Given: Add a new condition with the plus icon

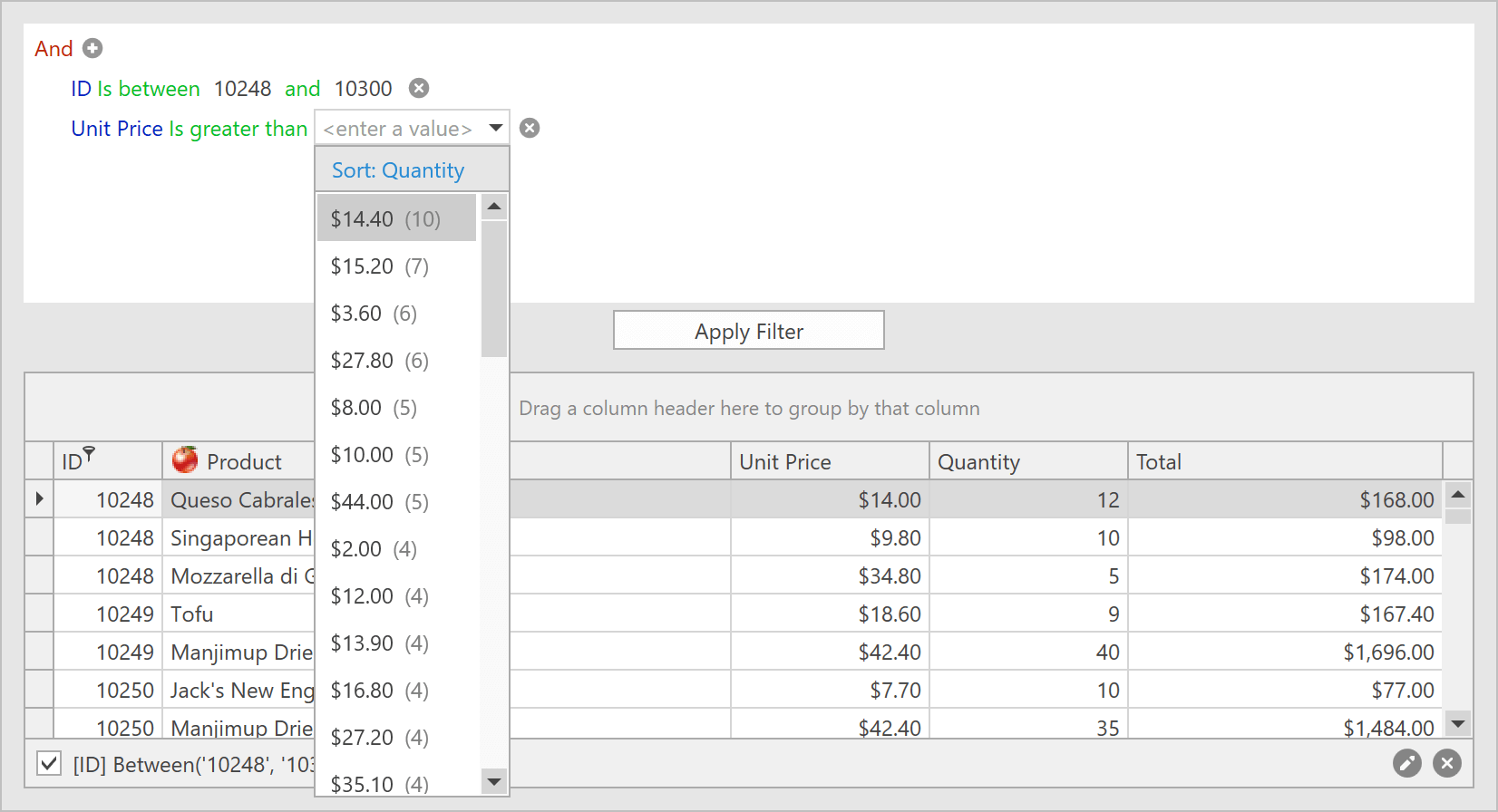Looking at the screenshot, I should click(x=92, y=48).
